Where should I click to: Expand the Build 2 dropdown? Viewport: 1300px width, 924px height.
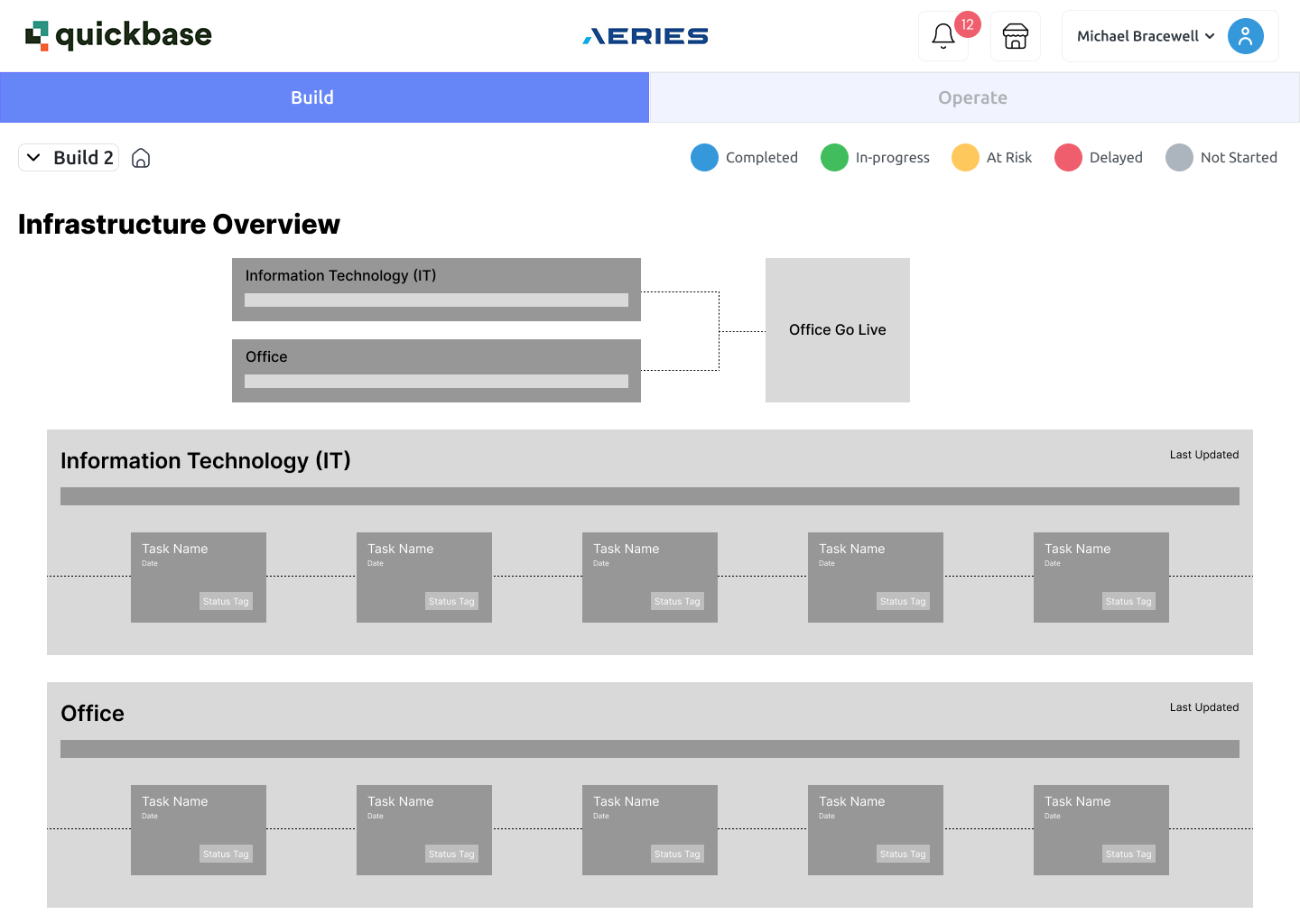pyautogui.click(x=69, y=157)
